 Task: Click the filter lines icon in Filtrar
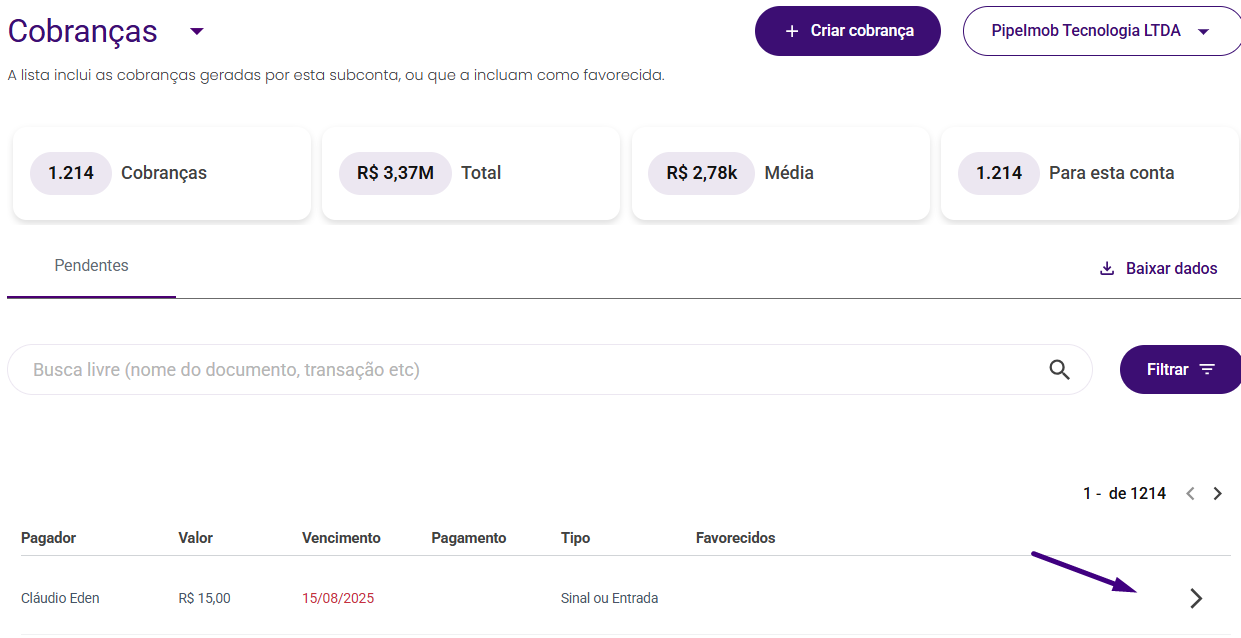(1207, 369)
